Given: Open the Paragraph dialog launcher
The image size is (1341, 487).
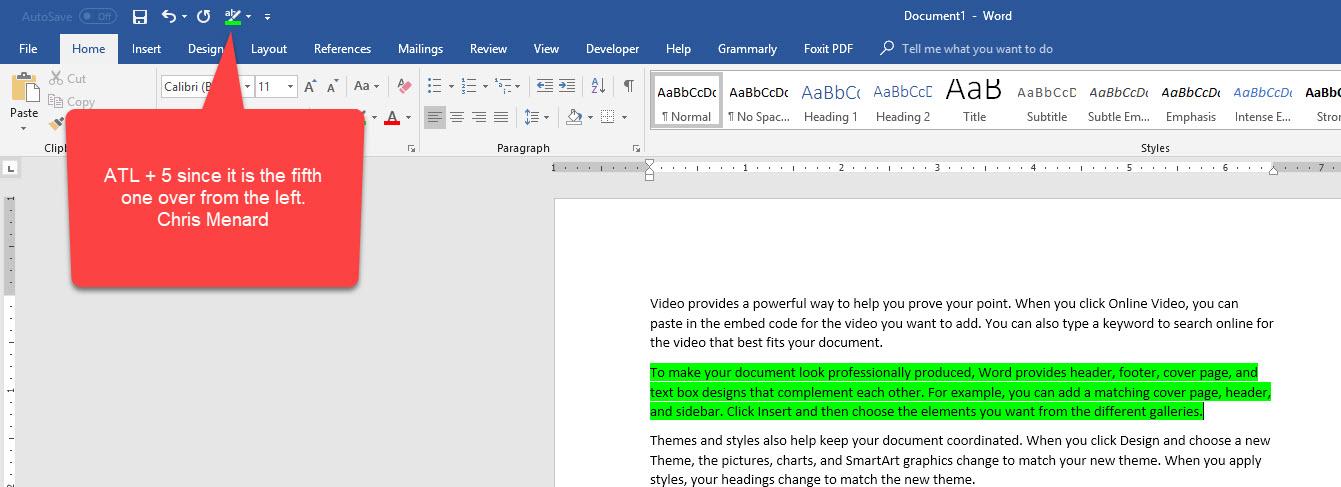Looking at the screenshot, I should click(637, 148).
